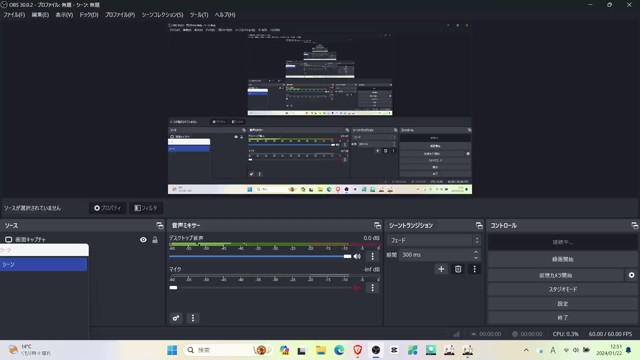The height and width of the screenshot is (360, 640).
Task: Open the File menu
Action: click(x=14, y=15)
